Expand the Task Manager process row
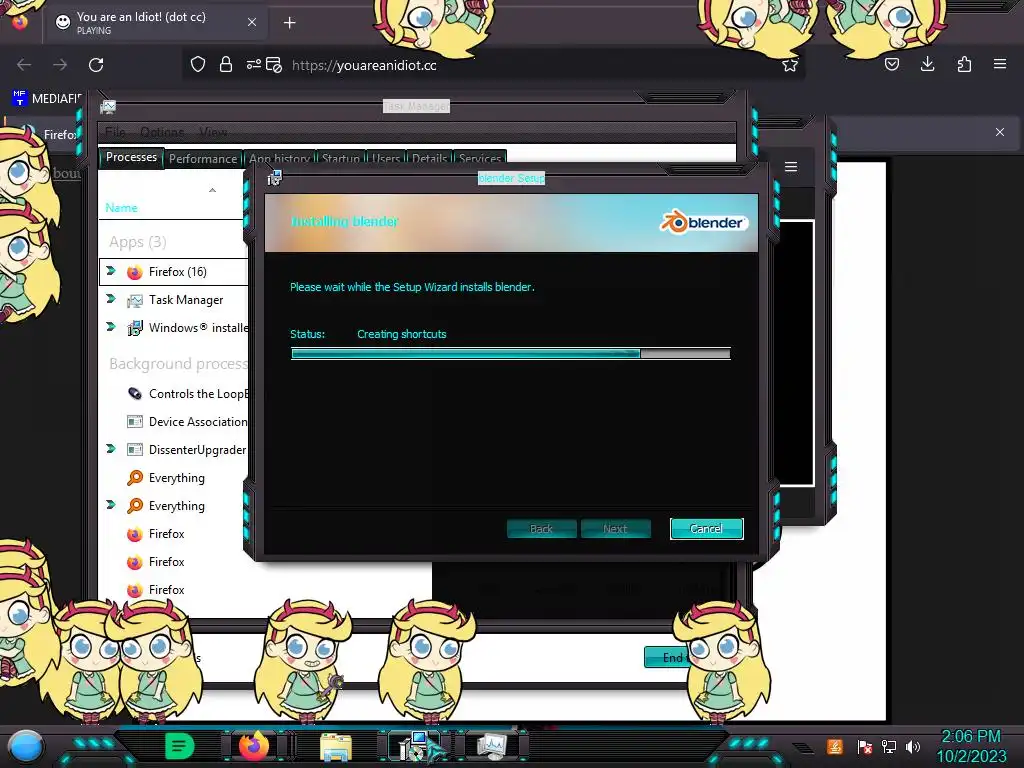 tap(111, 299)
